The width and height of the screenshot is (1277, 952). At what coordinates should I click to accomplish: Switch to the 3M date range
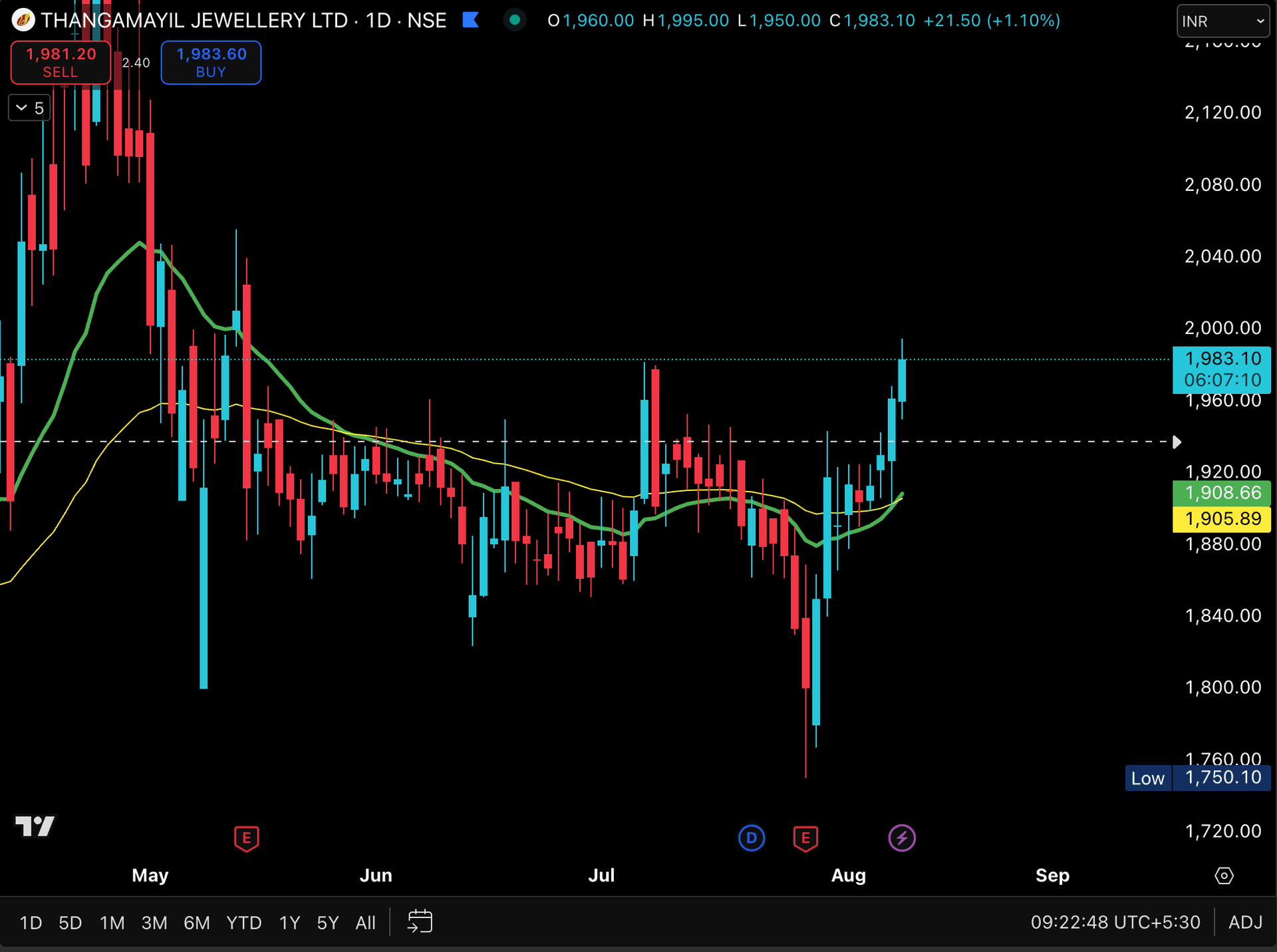click(154, 923)
